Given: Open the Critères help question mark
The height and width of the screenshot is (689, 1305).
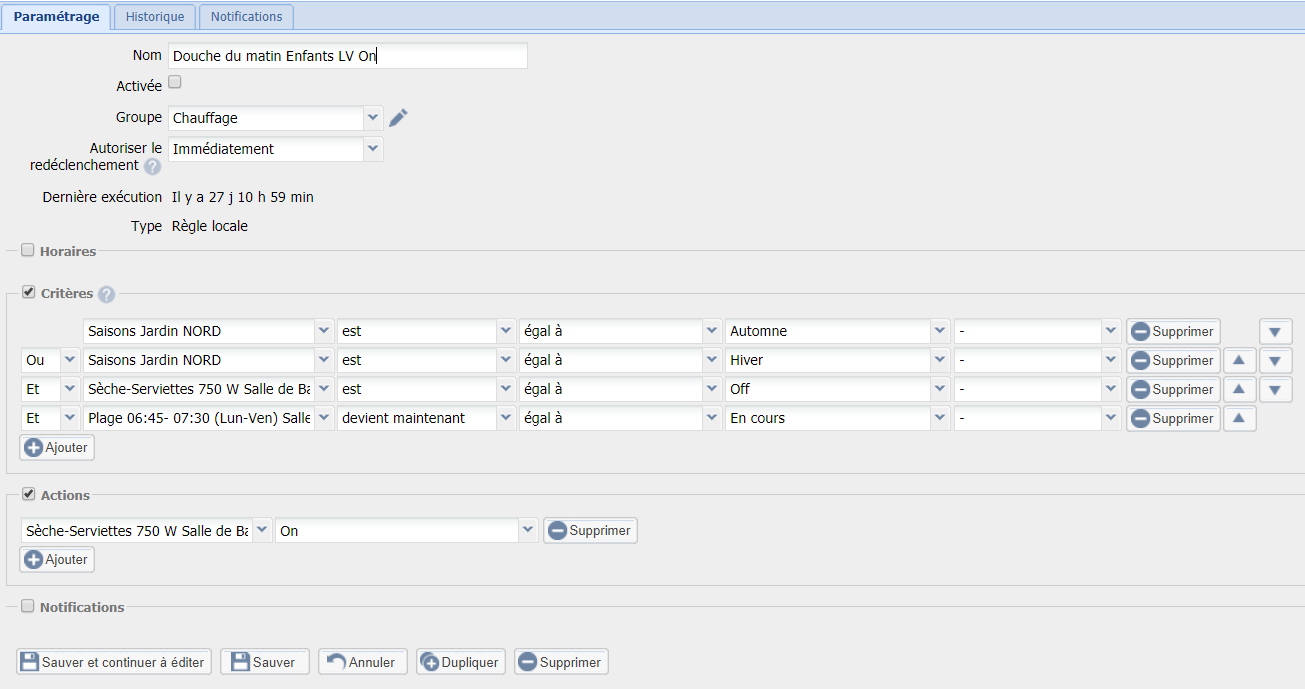Looking at the screenshot, I should 106,294.
